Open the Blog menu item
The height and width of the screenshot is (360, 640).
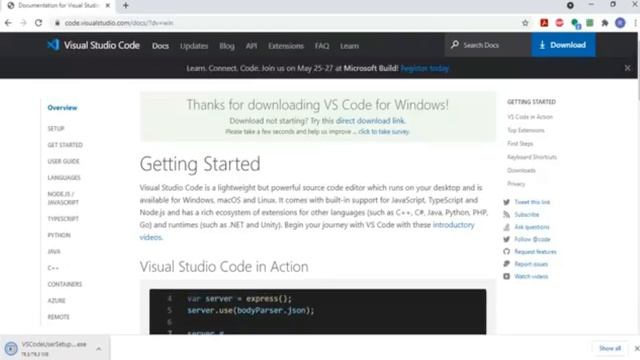coord(227,46)
